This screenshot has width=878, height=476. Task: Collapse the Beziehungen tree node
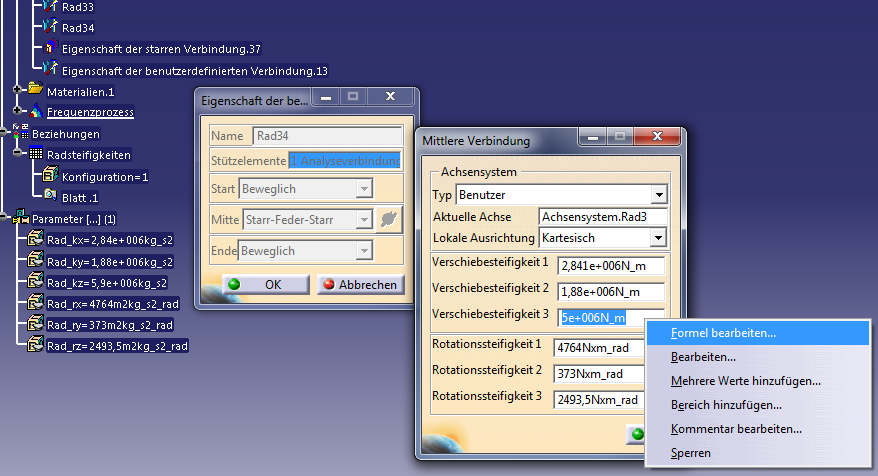pos(3,132)
